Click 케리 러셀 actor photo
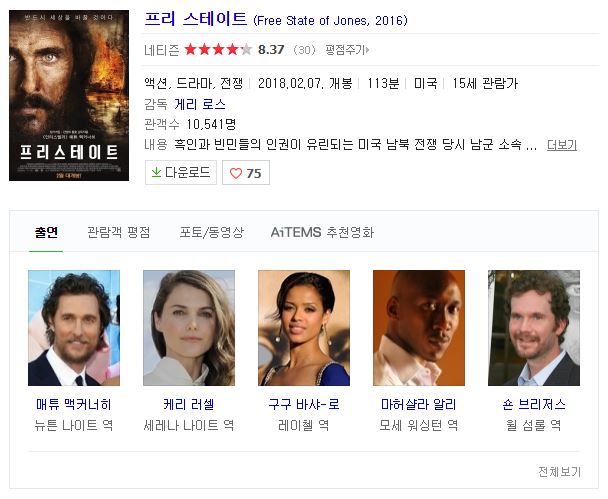The image size is (608, 499). [189, 328]
